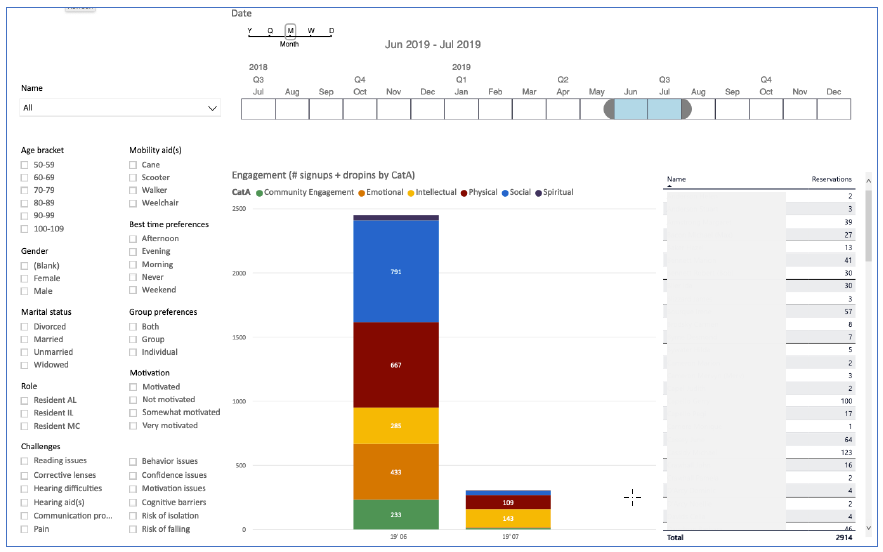Image resolution: width=883 pixels, height=552 pixels.
Task: Click the right handle of timeline selection
Action: click(x=686, y=109)
